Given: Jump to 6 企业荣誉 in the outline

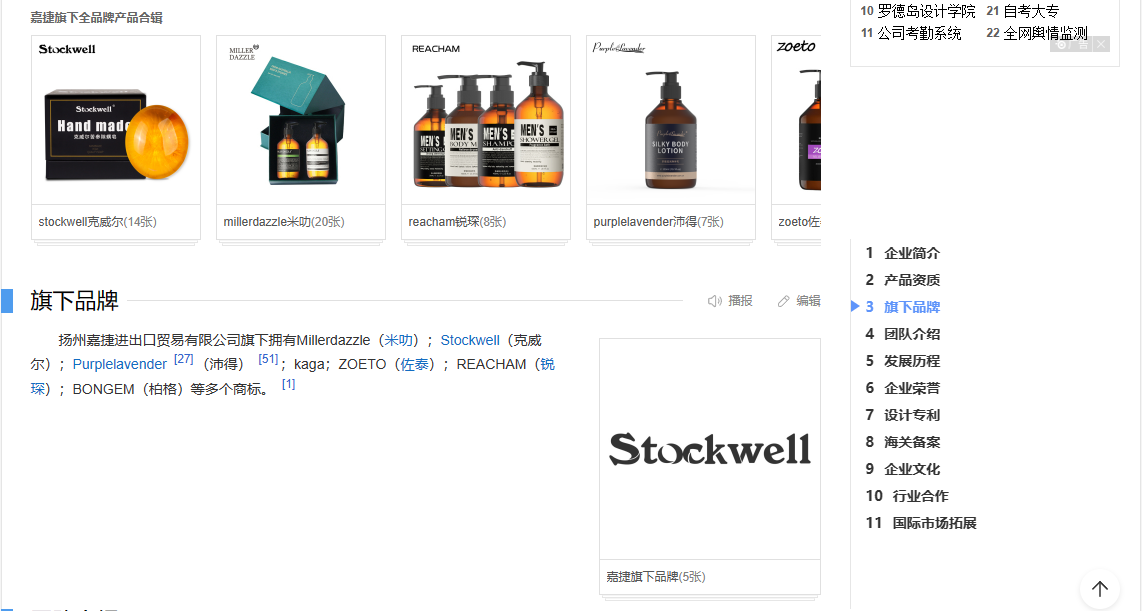Looking at the screenshot, I should click(902, 388).
